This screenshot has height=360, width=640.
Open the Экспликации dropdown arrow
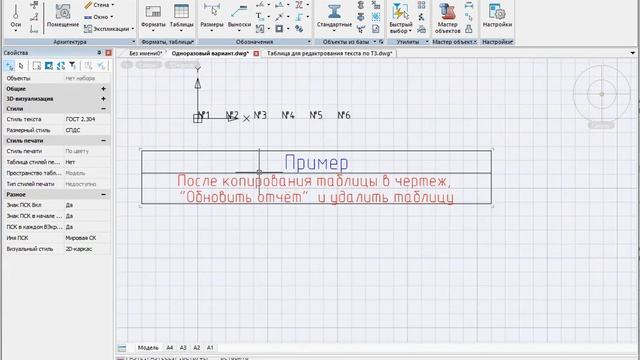coord(133,29)
